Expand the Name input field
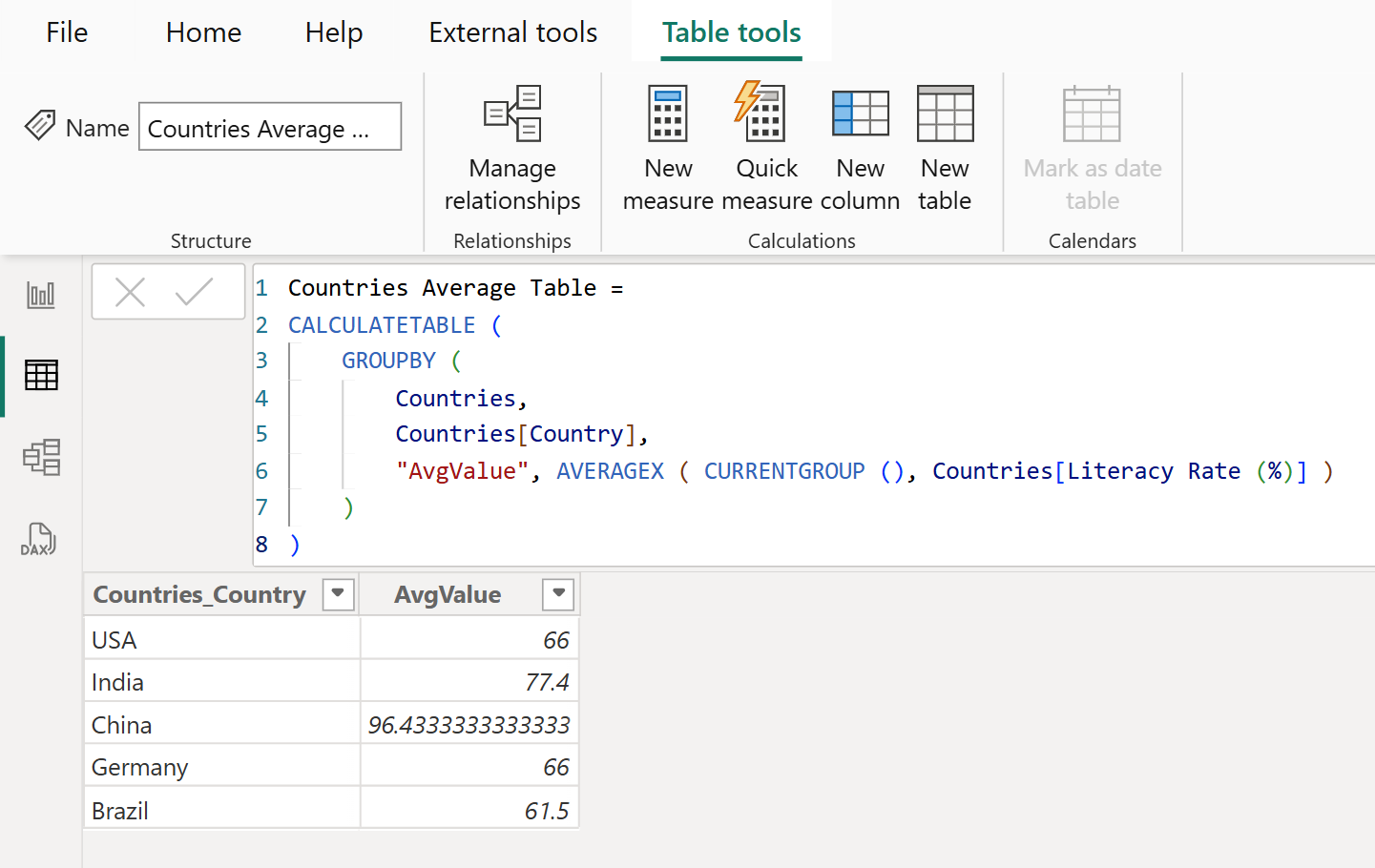The image size is (1375, 868). [270, 127]
